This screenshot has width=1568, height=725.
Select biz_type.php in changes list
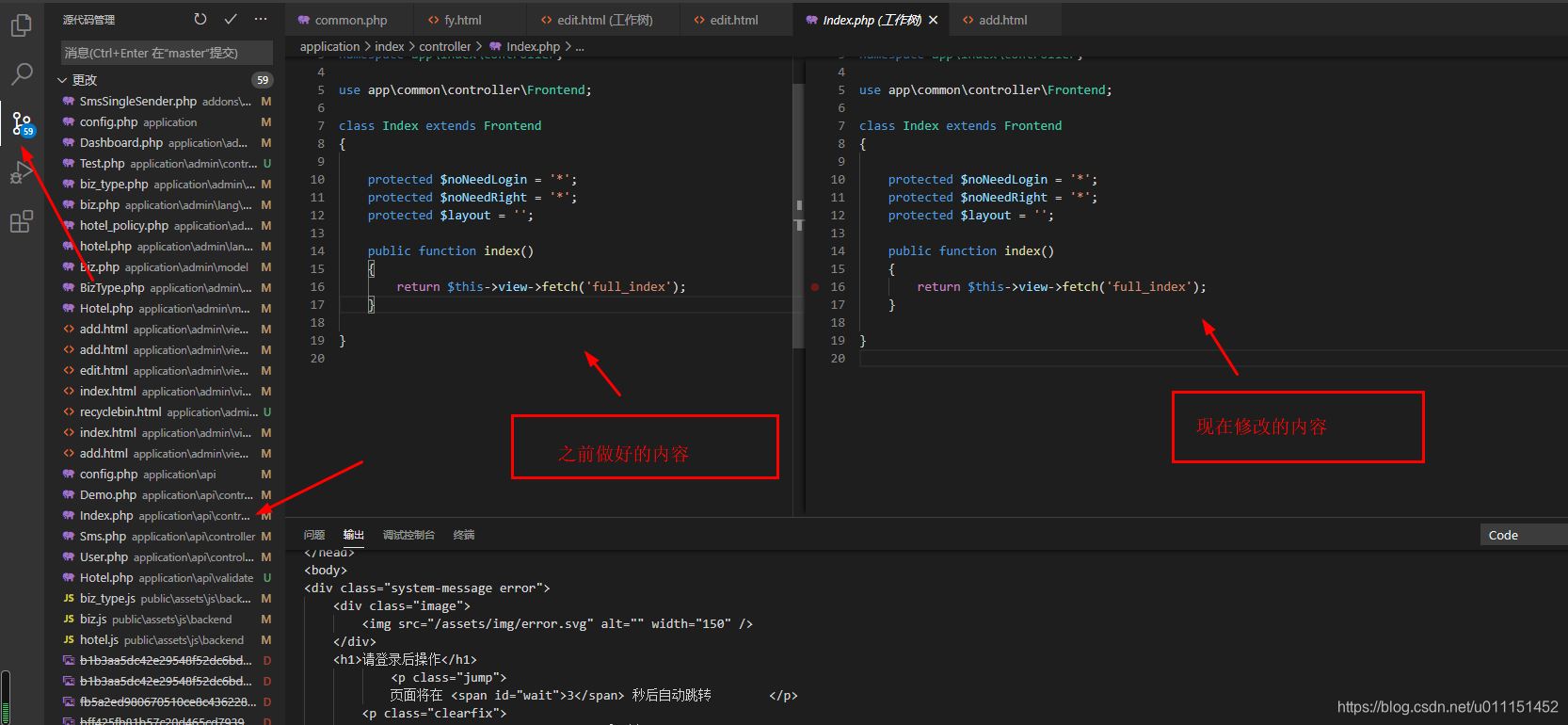pyautogui.click(x=165, y=185)
